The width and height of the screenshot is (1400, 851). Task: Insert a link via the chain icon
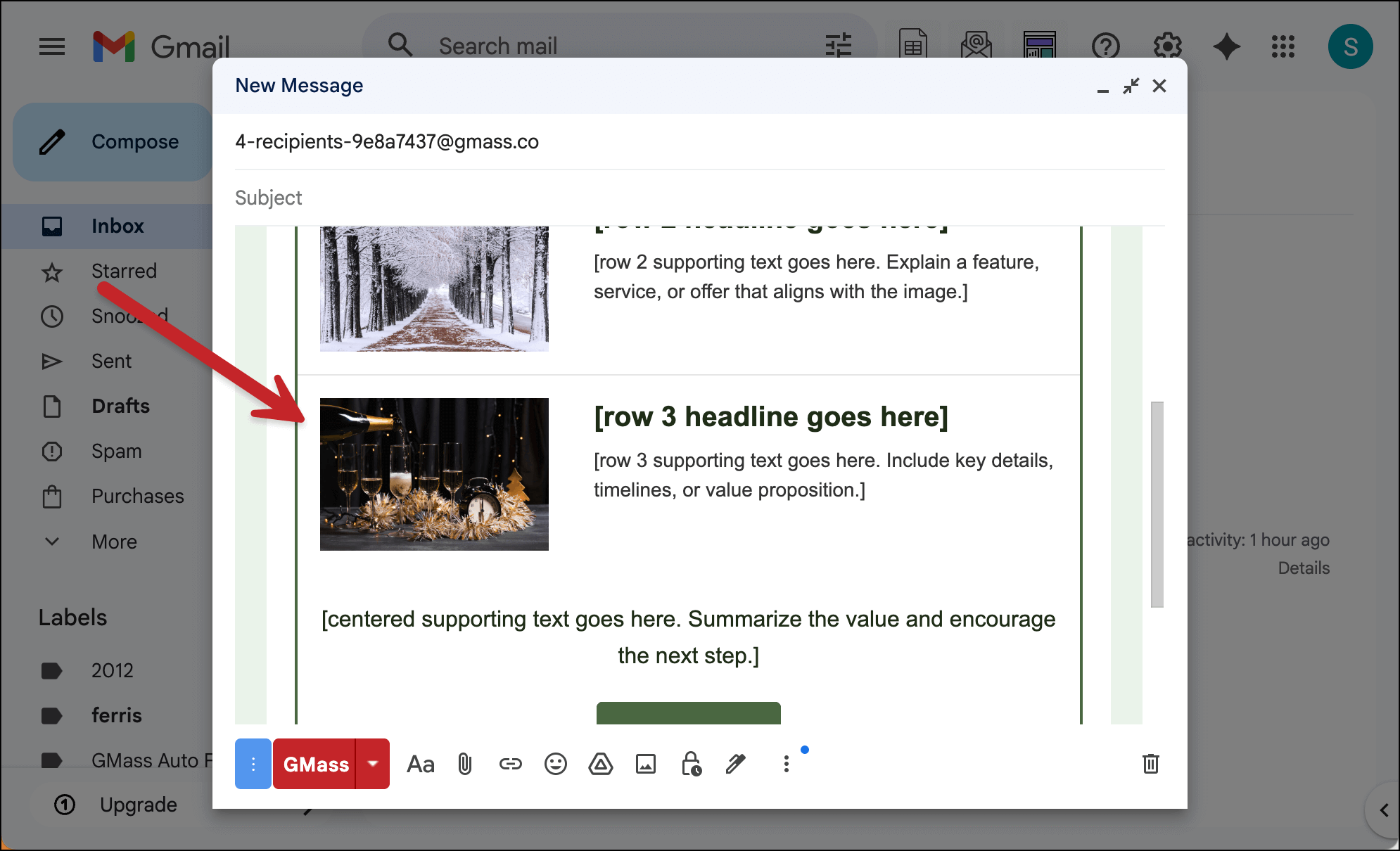[510, 764]
